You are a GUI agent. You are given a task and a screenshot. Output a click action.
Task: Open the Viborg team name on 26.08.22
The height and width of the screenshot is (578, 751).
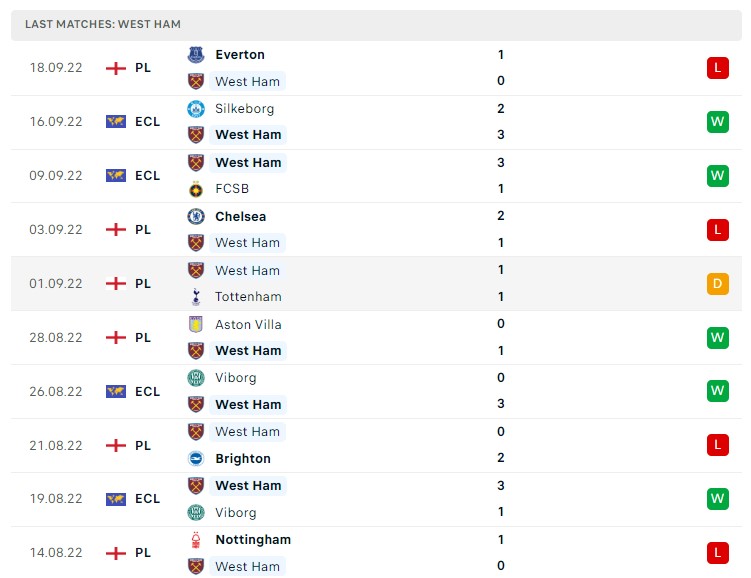tap(236, 378)
